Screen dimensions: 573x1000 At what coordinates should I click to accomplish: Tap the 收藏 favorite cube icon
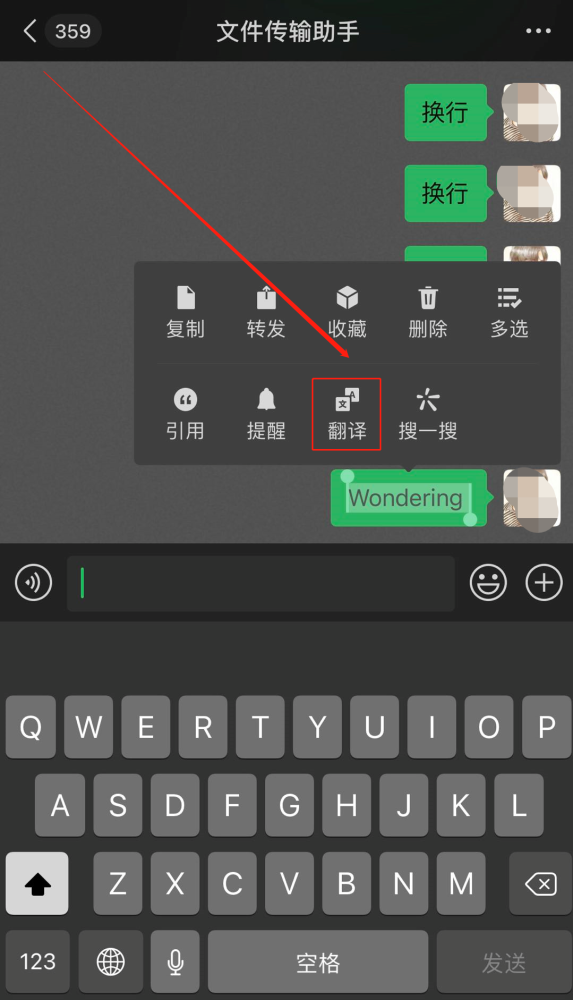pos(347,312)
